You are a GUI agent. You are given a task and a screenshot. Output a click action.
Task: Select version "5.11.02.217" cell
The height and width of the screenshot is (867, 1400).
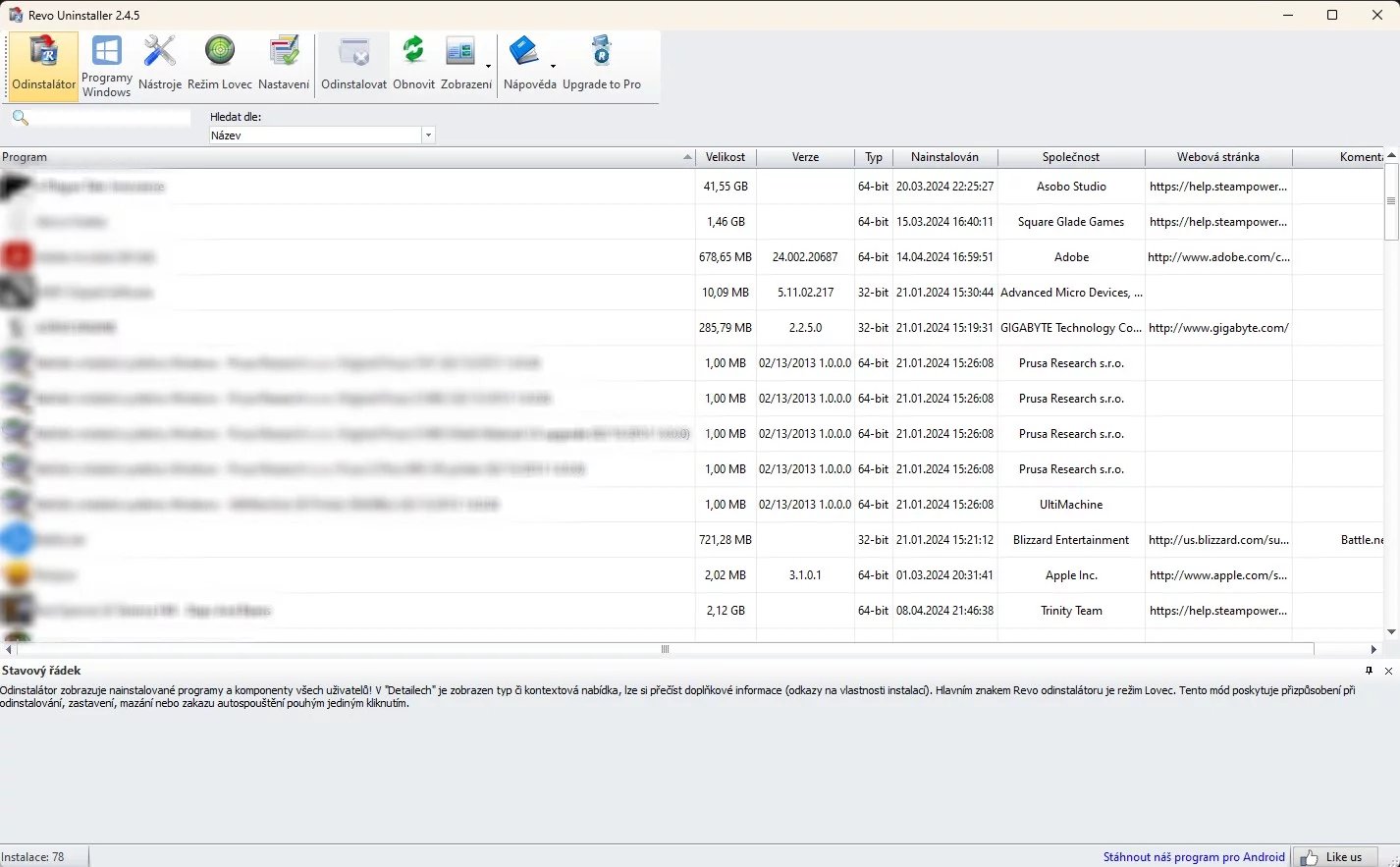(805, 293)
